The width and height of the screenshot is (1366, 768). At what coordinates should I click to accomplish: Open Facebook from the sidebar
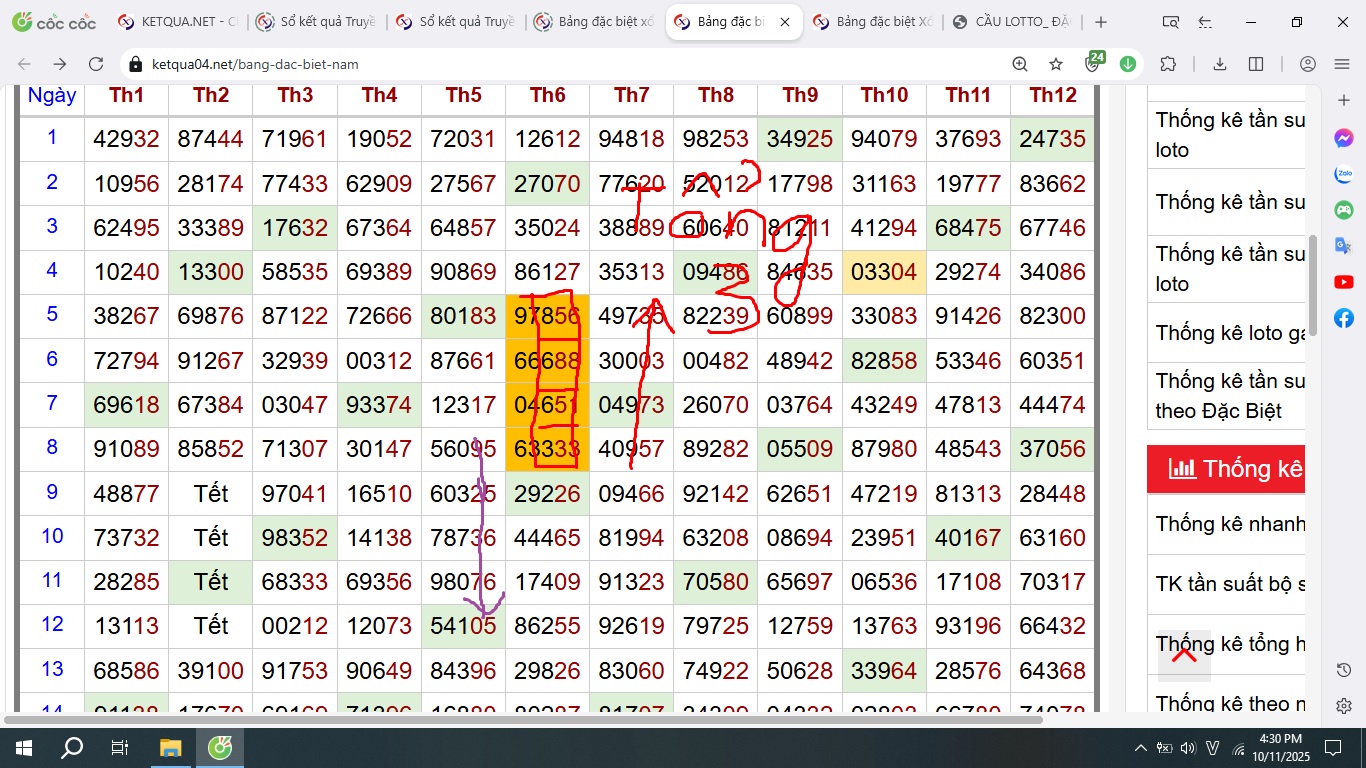click(x=1344, y=318)
